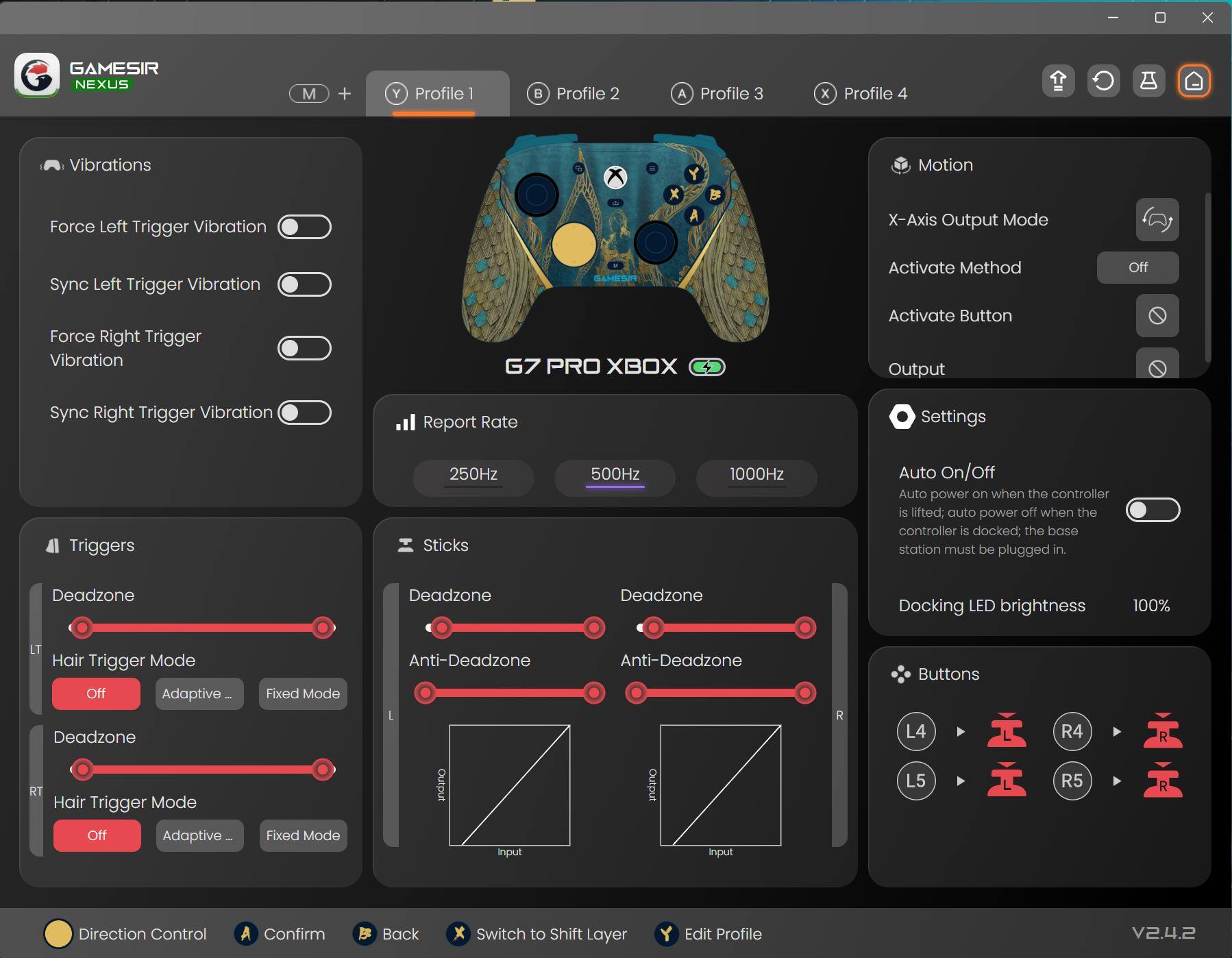Choose LT Adaptive hair trigger mode
This screenshot has width=1232, height=958.
tap(199, 693)
